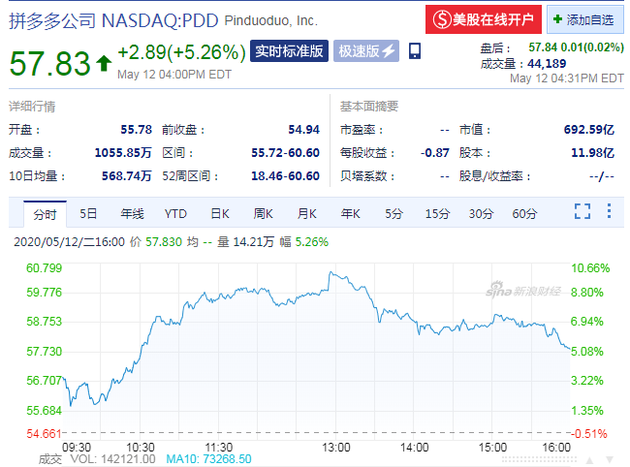The width and height of the screenshot is (630, 467).
Task: Click the 详细行情 section heading
Action: 32,107
